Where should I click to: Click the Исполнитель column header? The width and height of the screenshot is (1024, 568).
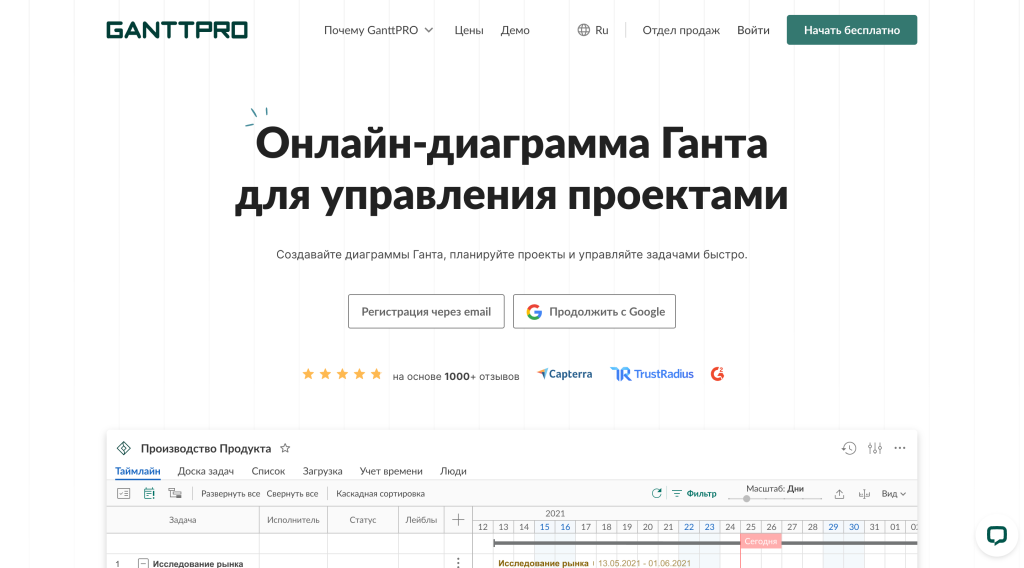point(293,520)
